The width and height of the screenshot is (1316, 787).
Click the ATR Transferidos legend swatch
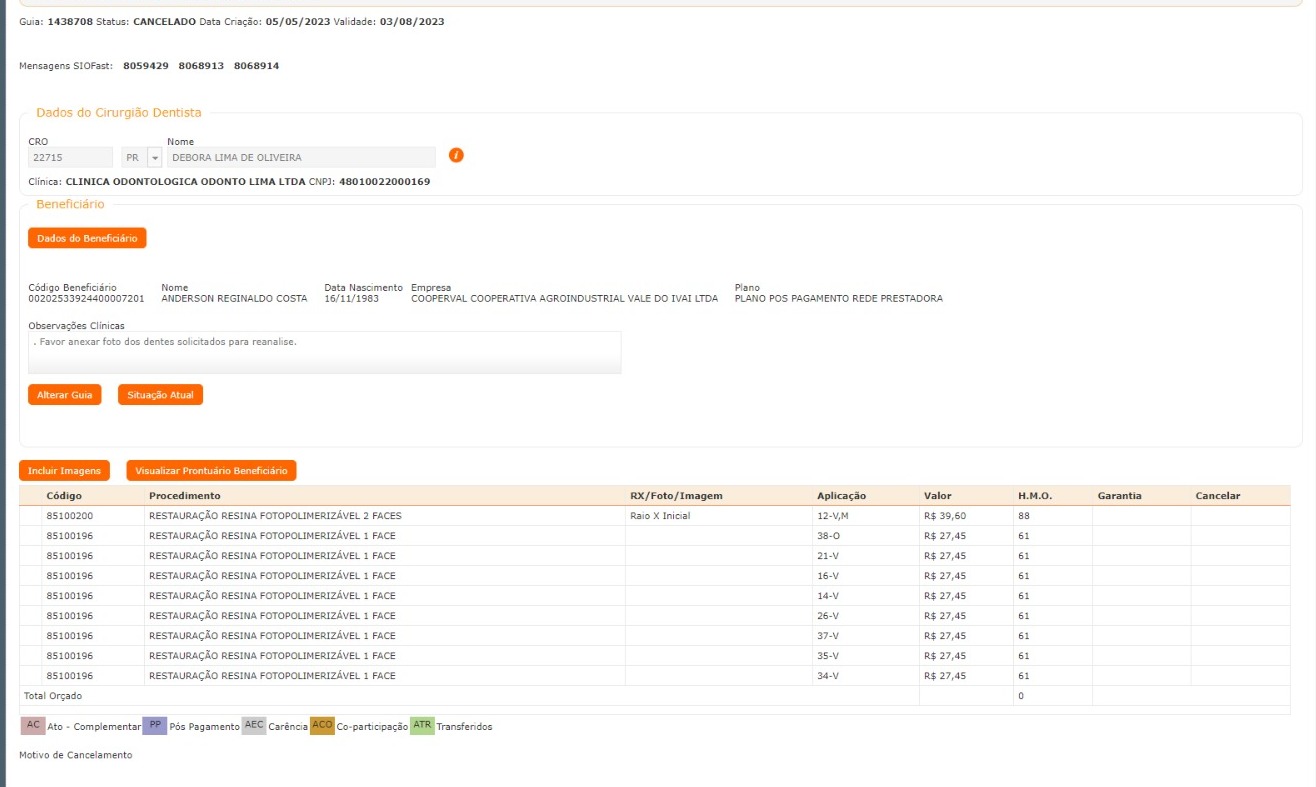[422, 725]
